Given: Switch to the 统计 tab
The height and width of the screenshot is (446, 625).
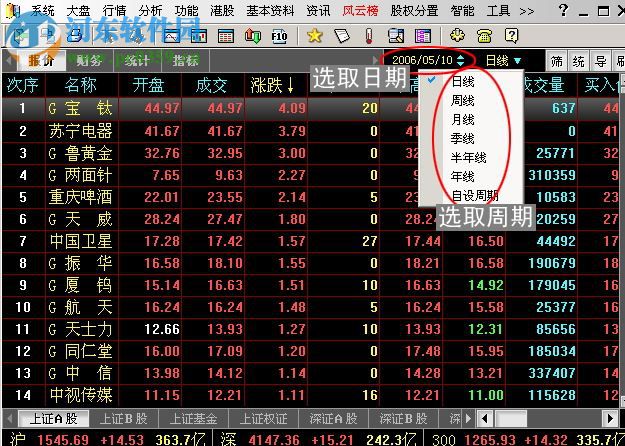Looking at the screenshot, I should 137,61.
